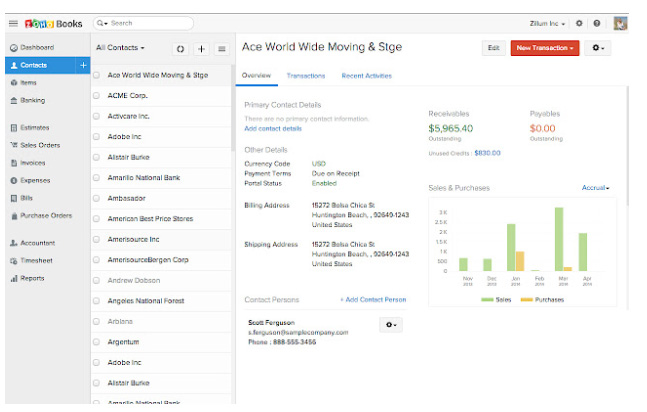Tick the Activcare Inc. checkbox
The width and height of the screenshot is (647, 412).
(97, 116)
